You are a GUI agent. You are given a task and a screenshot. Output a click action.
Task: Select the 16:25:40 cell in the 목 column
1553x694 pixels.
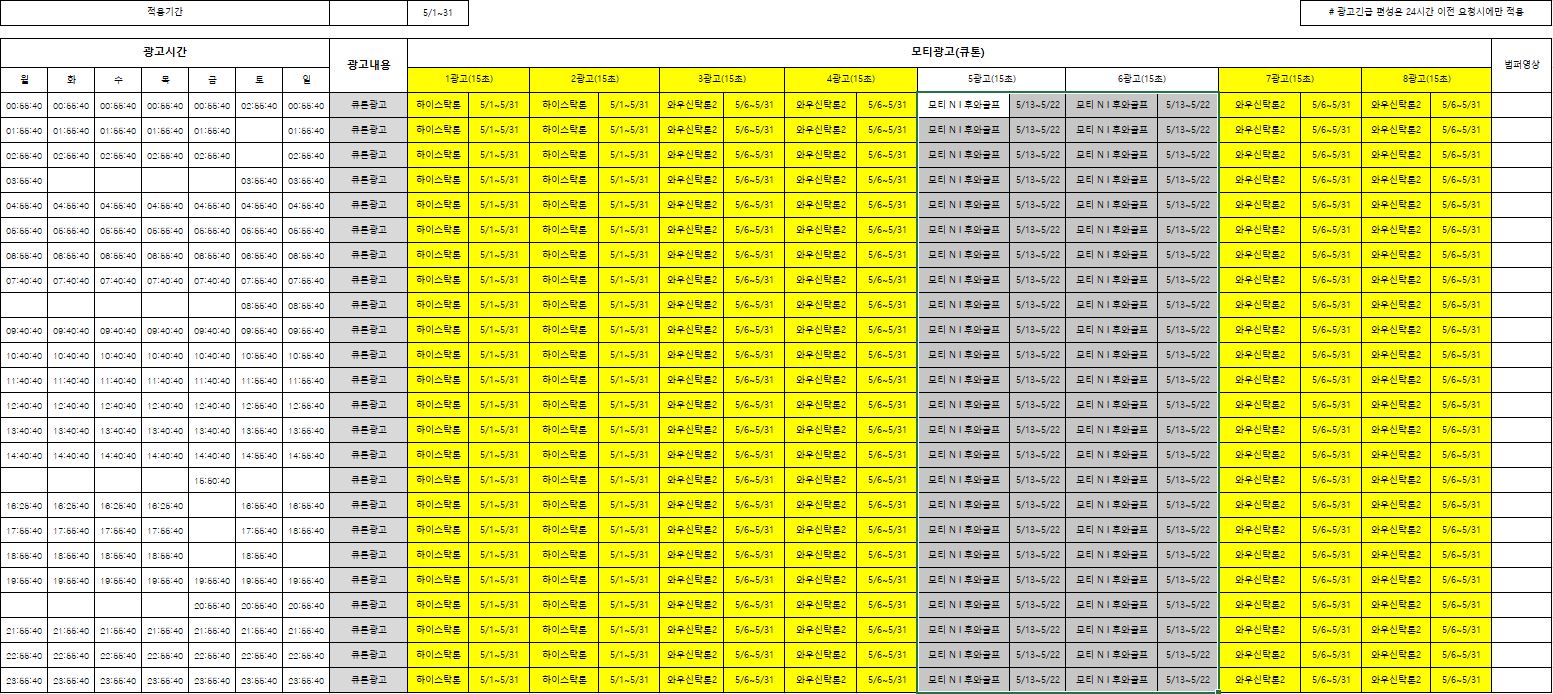click(165, 505)
